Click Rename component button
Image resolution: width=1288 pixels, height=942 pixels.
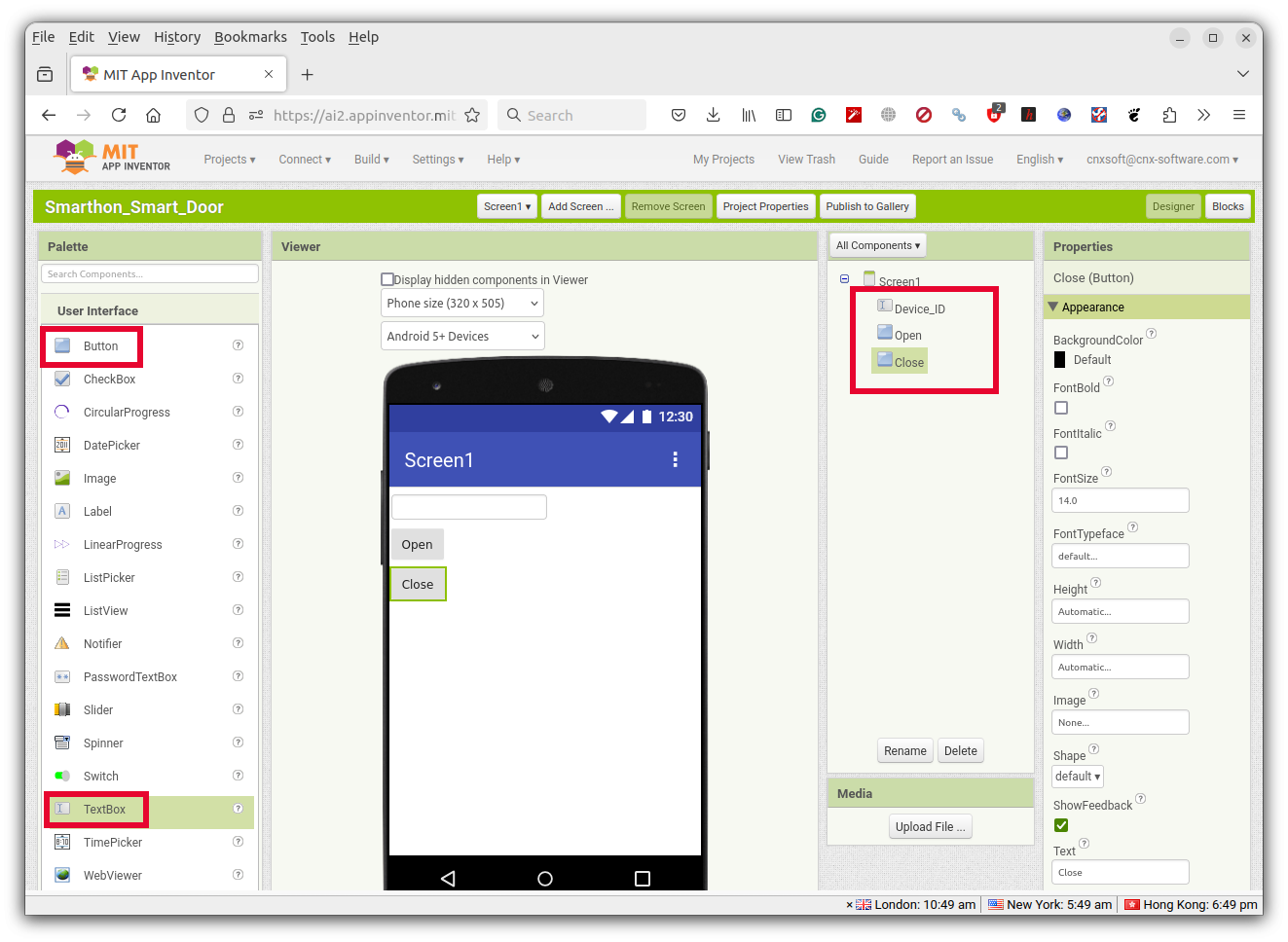coord(905,750)
